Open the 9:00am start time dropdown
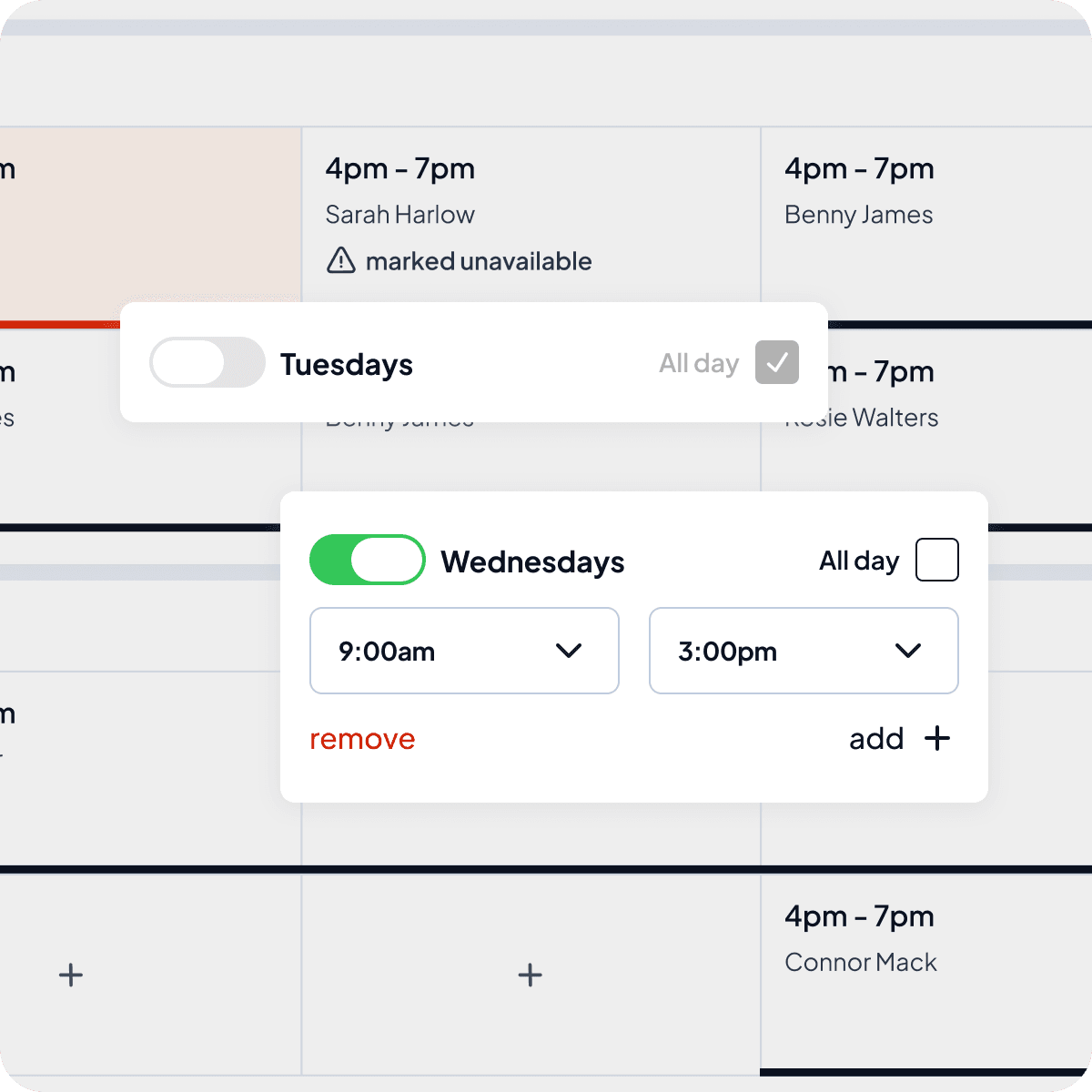This screenshot has width=1092, height=1092. click(464, 651)
